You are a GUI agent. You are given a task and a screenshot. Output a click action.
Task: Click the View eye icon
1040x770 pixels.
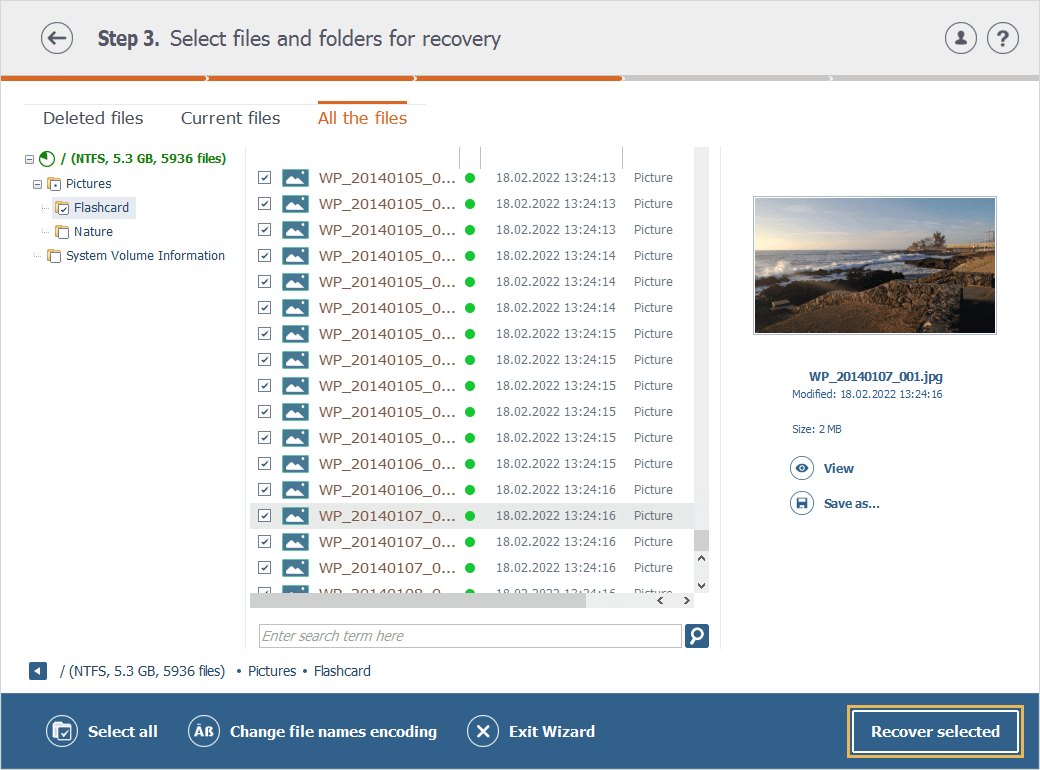[x=802, y=468]
